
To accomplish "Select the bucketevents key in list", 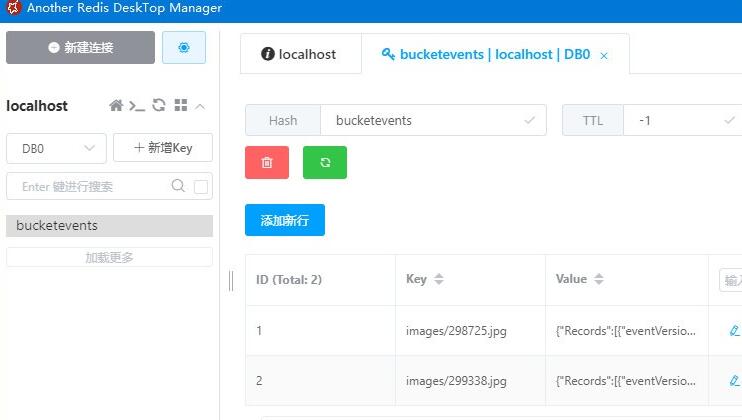I will pos(109,226).
